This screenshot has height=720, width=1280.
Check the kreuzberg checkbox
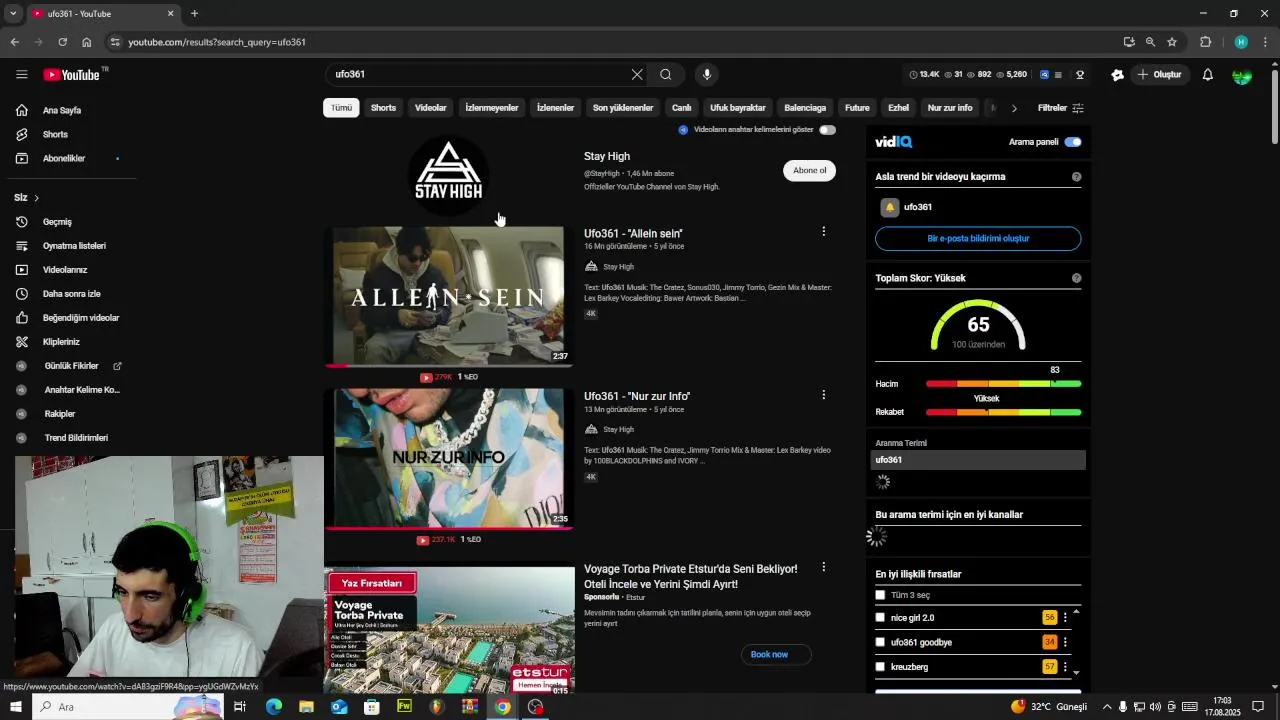(880, 667)
